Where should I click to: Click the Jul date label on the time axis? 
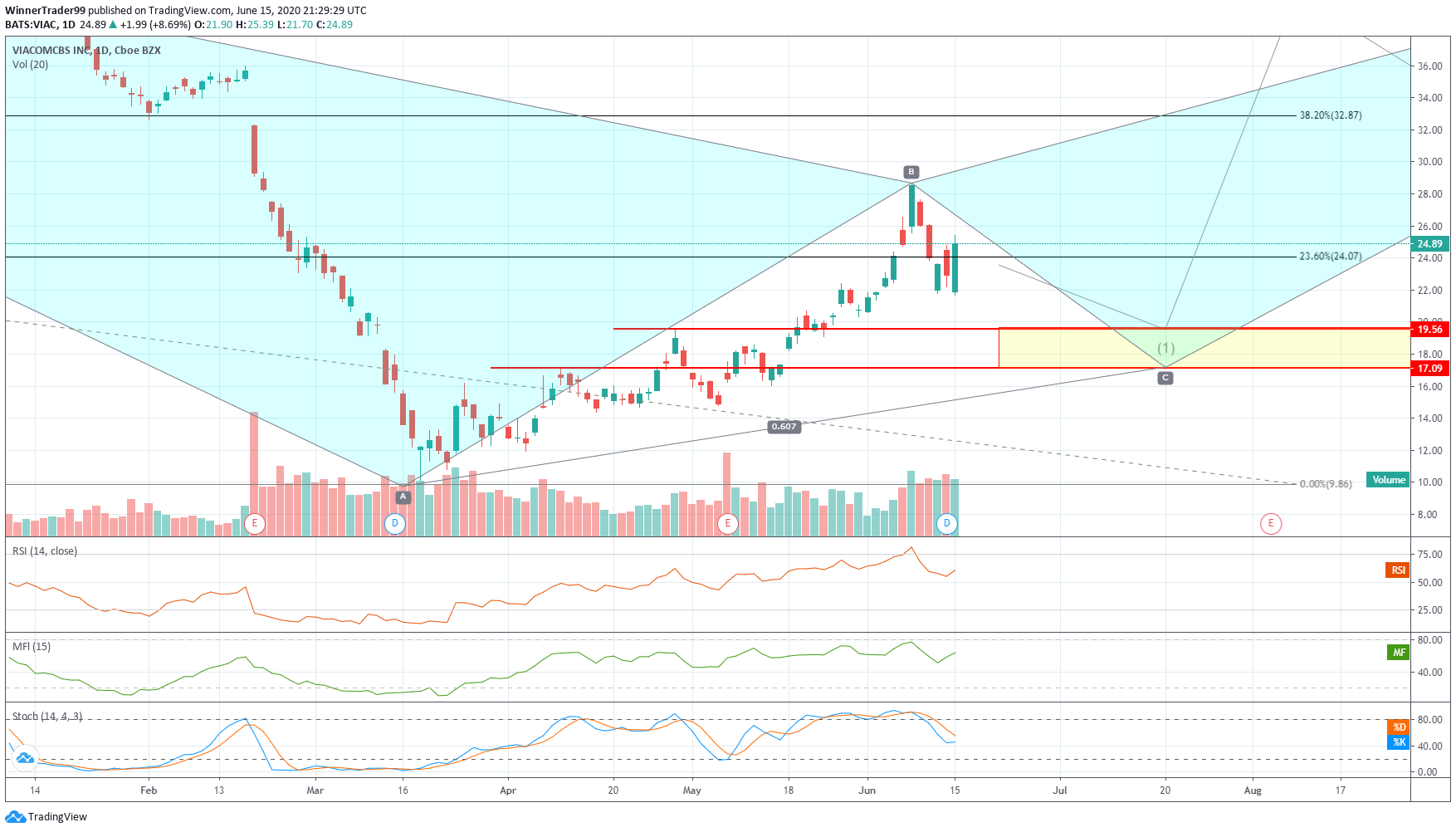pyautogui.click(x=1060, y=790)
